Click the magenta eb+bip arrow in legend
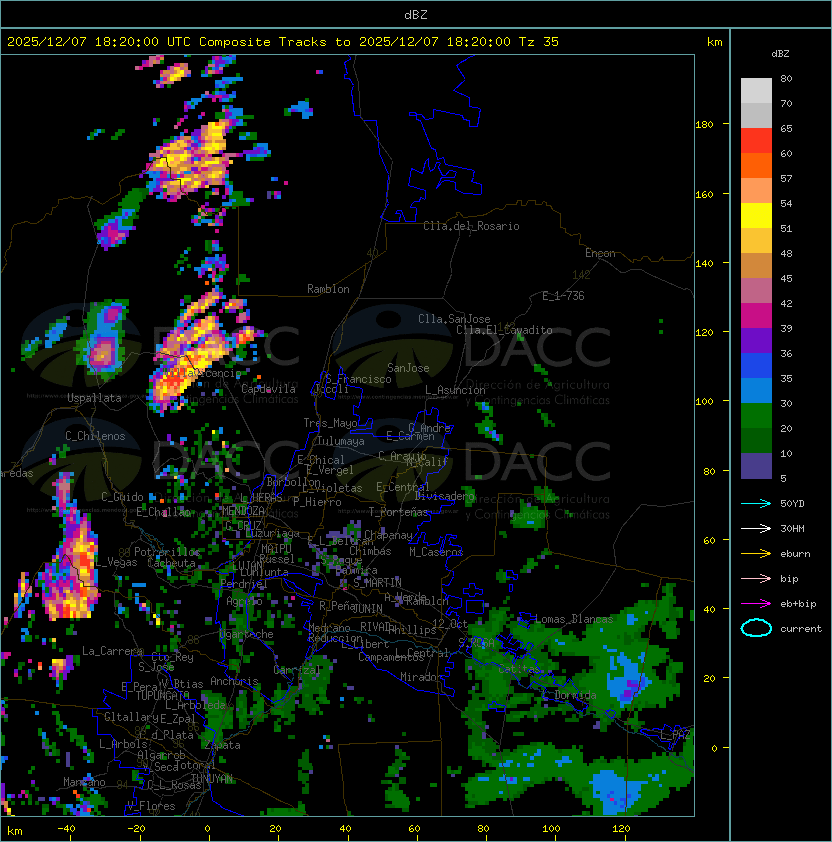Viewport: 832px width, 842px height. (756, 604)
